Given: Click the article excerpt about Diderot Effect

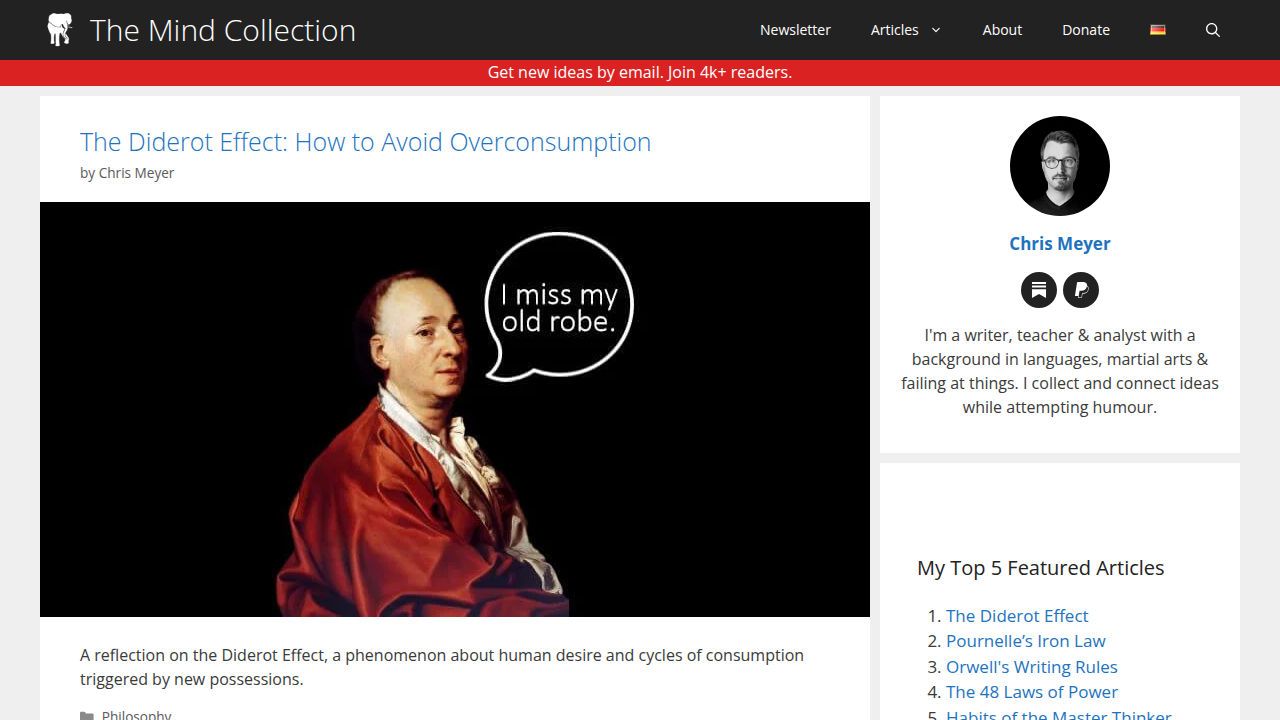Looking at the screenshot, I should coord(442,667).
